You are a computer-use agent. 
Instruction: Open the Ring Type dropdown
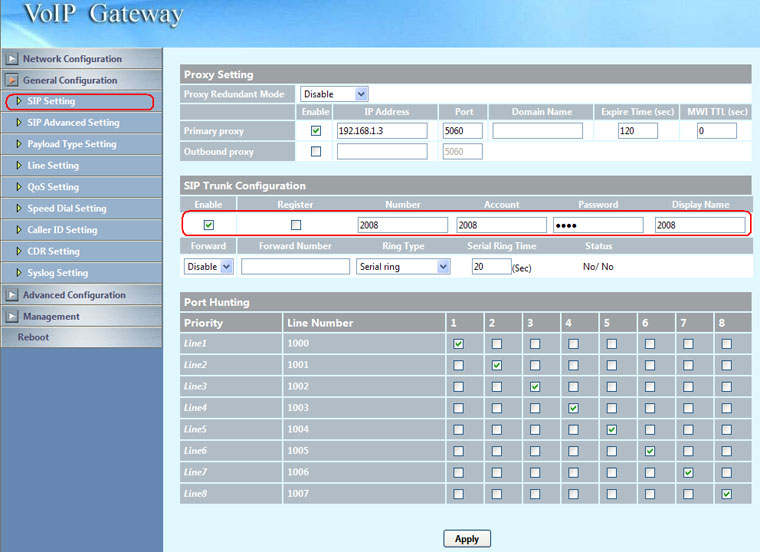click(x=402, y=267)
